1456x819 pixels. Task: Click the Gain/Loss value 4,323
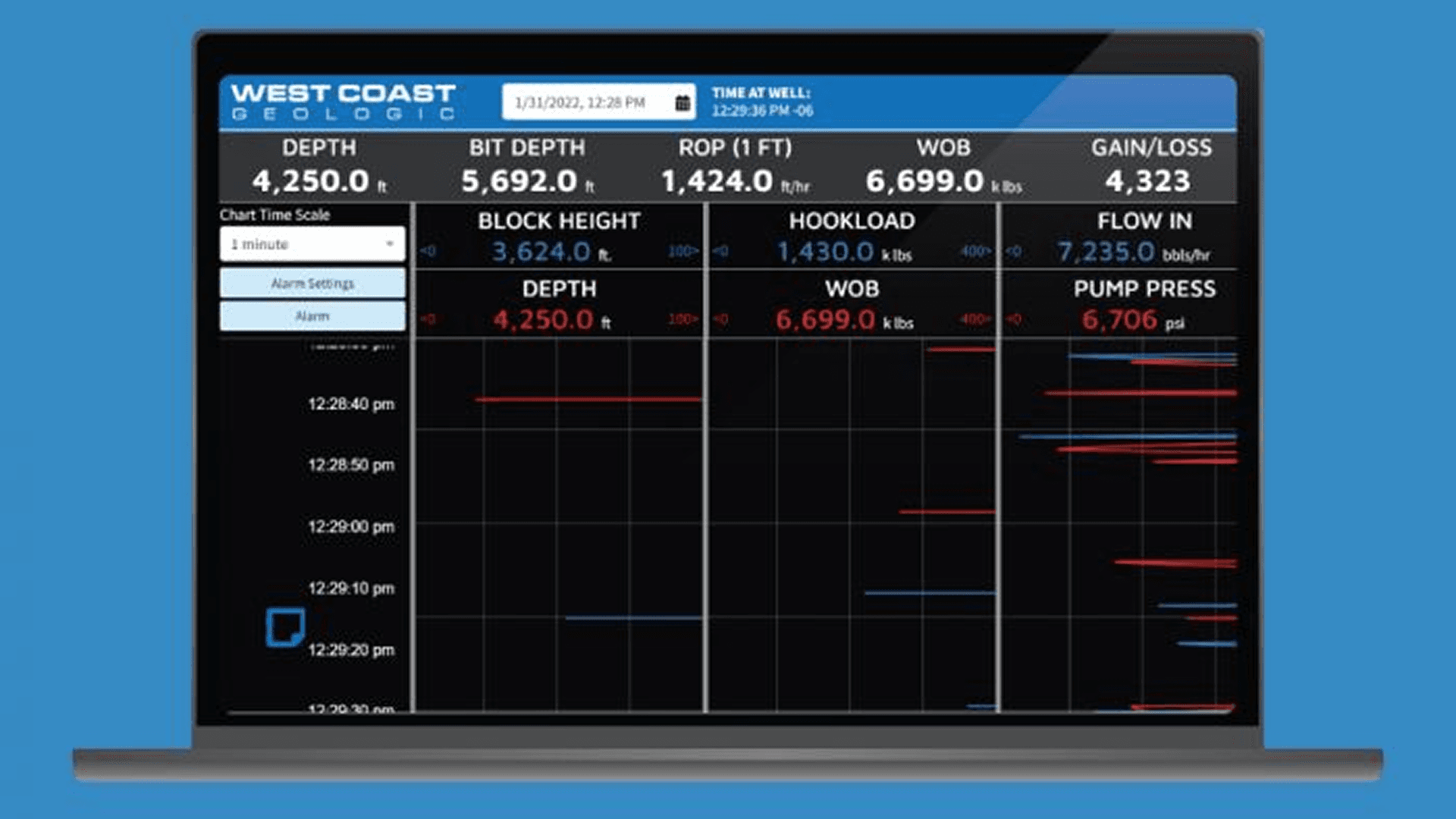(x=1147, y=181)
